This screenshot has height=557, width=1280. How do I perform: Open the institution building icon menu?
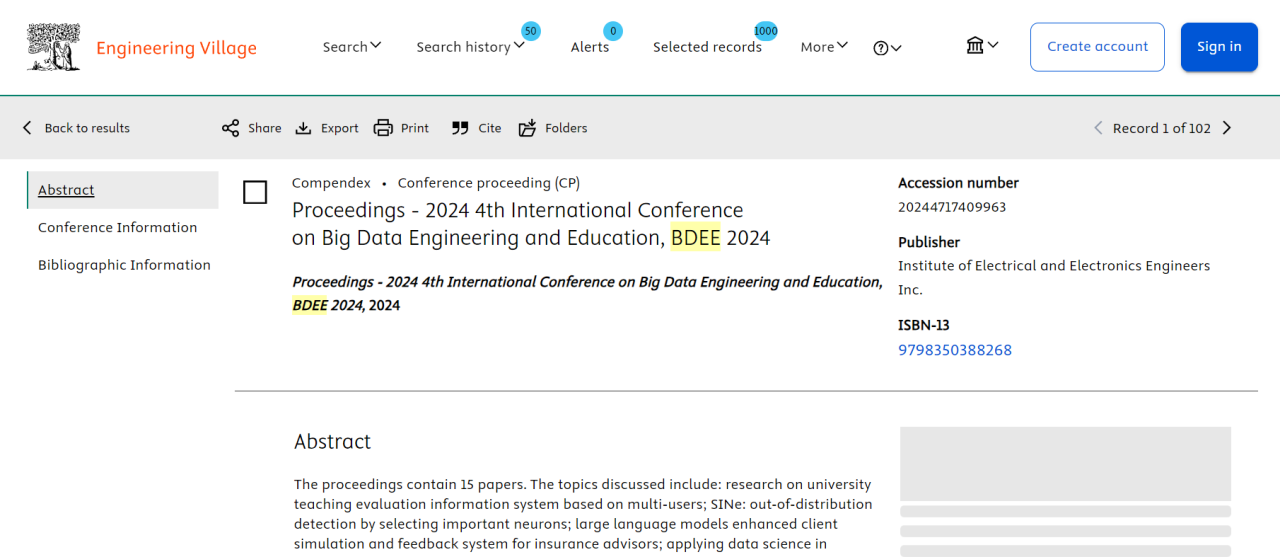click(982, 46)
